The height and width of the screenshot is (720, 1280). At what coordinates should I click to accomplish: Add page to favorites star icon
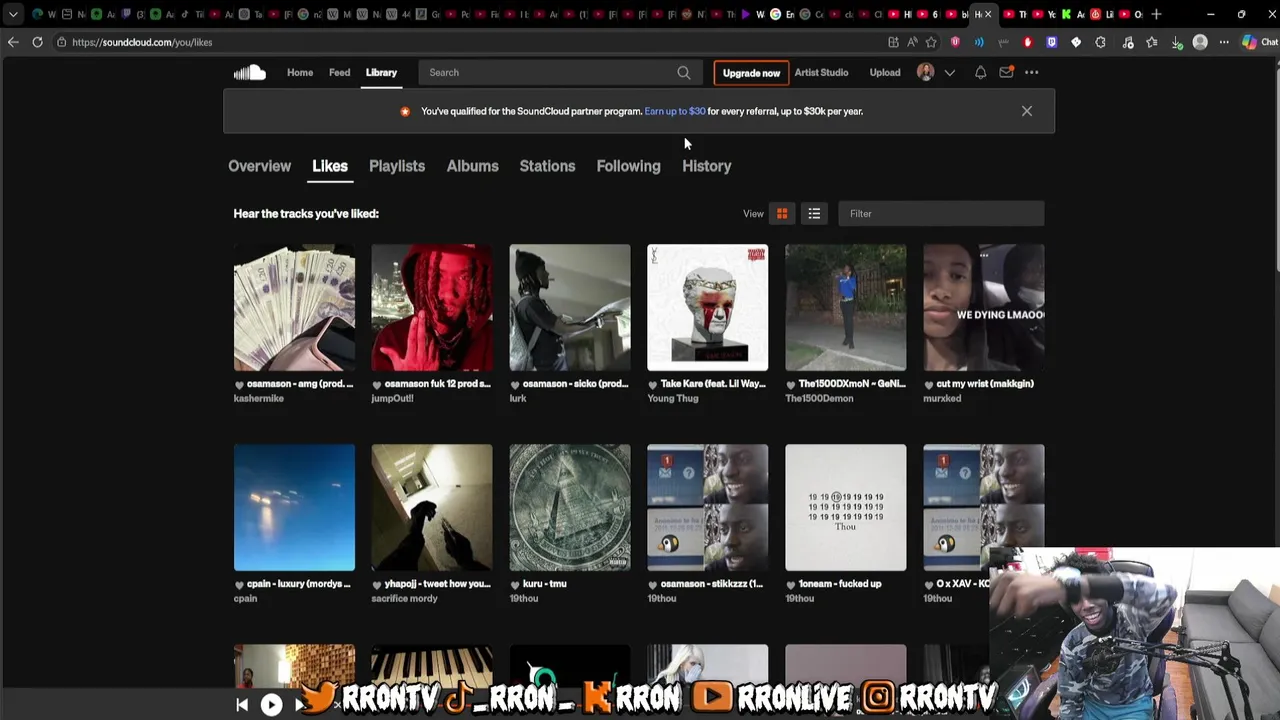[931, 42]
